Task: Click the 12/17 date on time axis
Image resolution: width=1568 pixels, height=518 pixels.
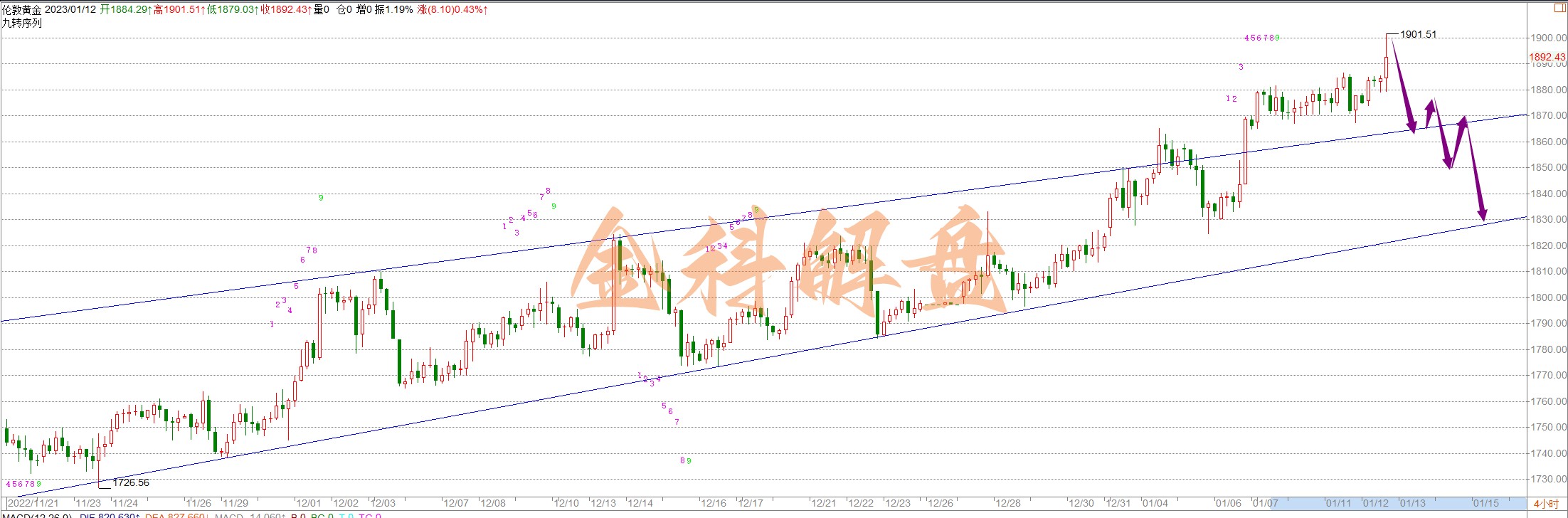Action: (x=751, y=503)
